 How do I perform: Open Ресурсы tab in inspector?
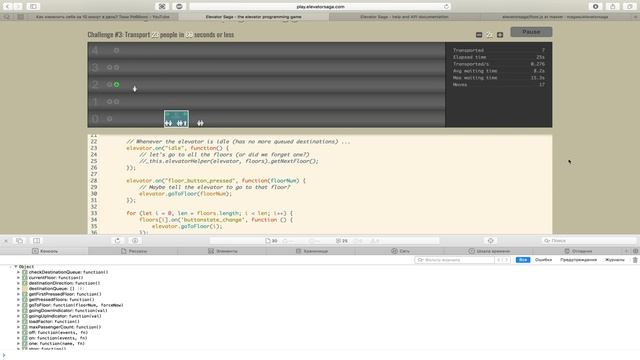(x=133, y=251)
